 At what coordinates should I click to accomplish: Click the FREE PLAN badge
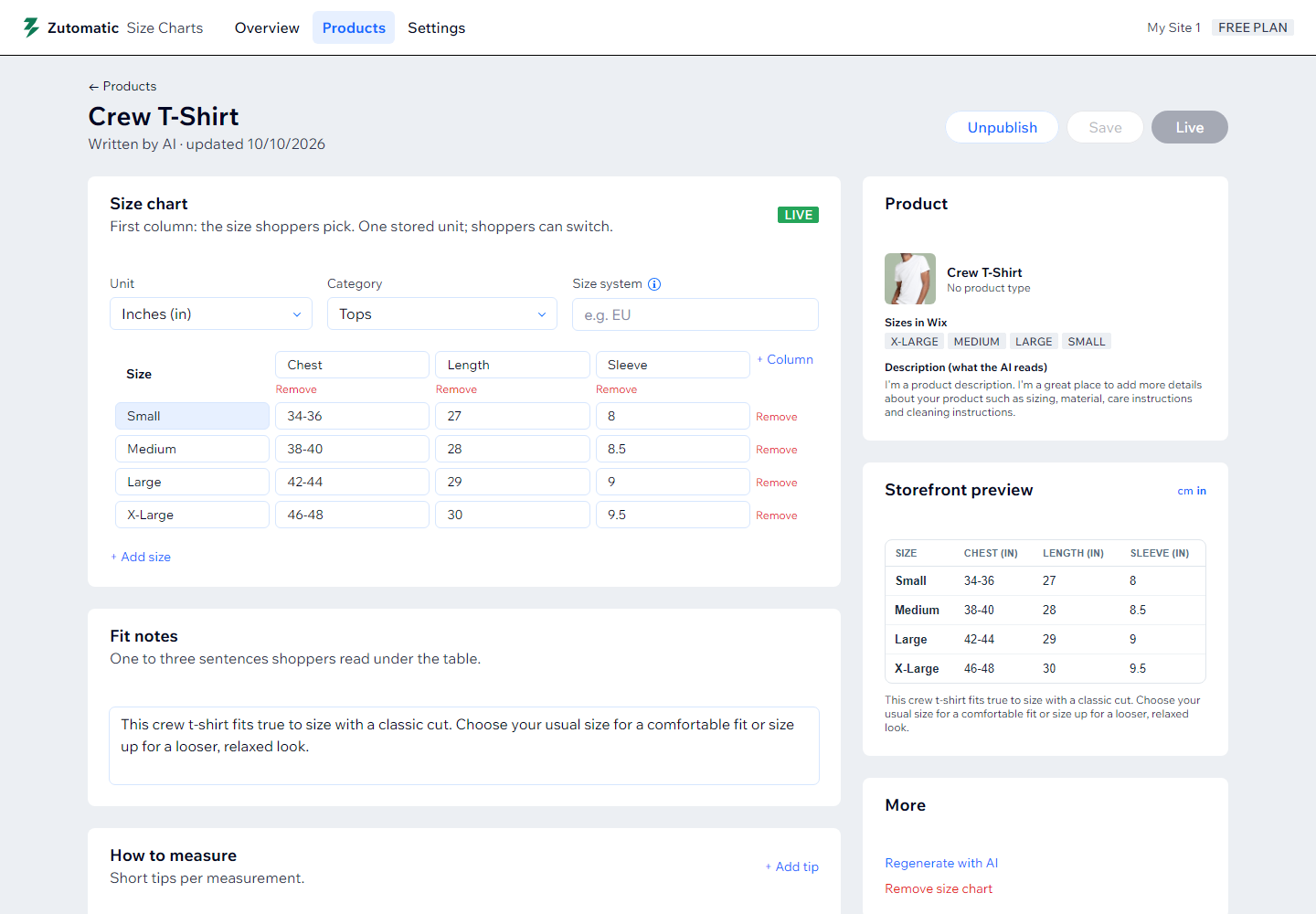(x=1253, y=27)
